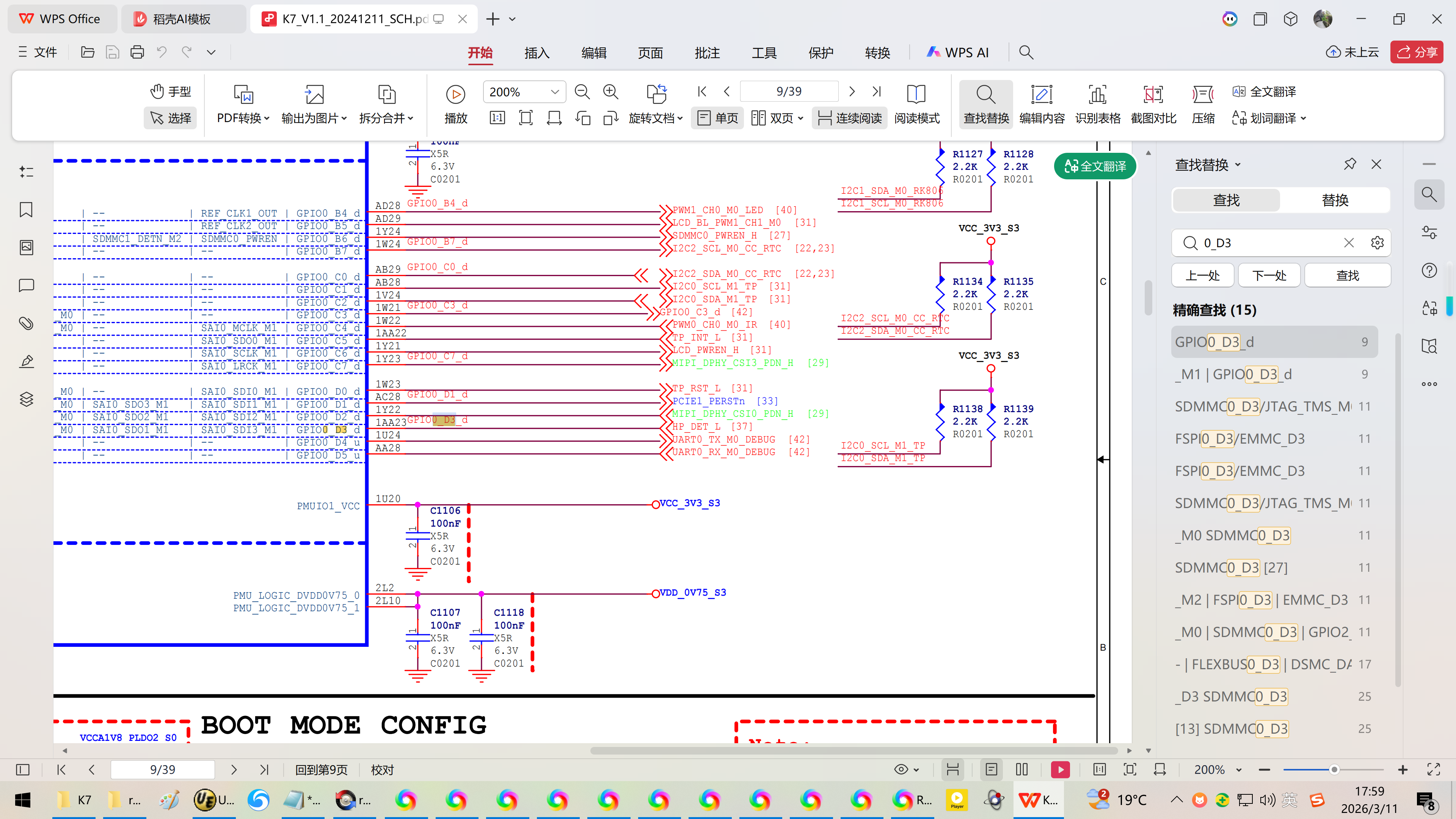The height and width of the screenshot is (819, 1456).
Task: Pin the Find and Replace panel
Action: [x=1350, y=165]
